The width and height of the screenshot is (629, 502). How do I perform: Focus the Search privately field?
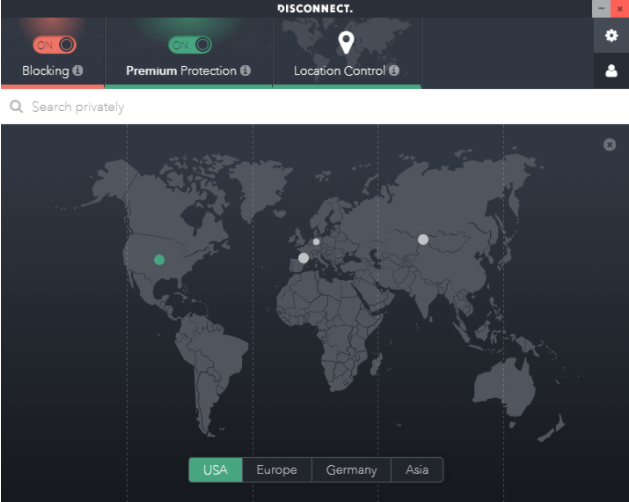314,107
